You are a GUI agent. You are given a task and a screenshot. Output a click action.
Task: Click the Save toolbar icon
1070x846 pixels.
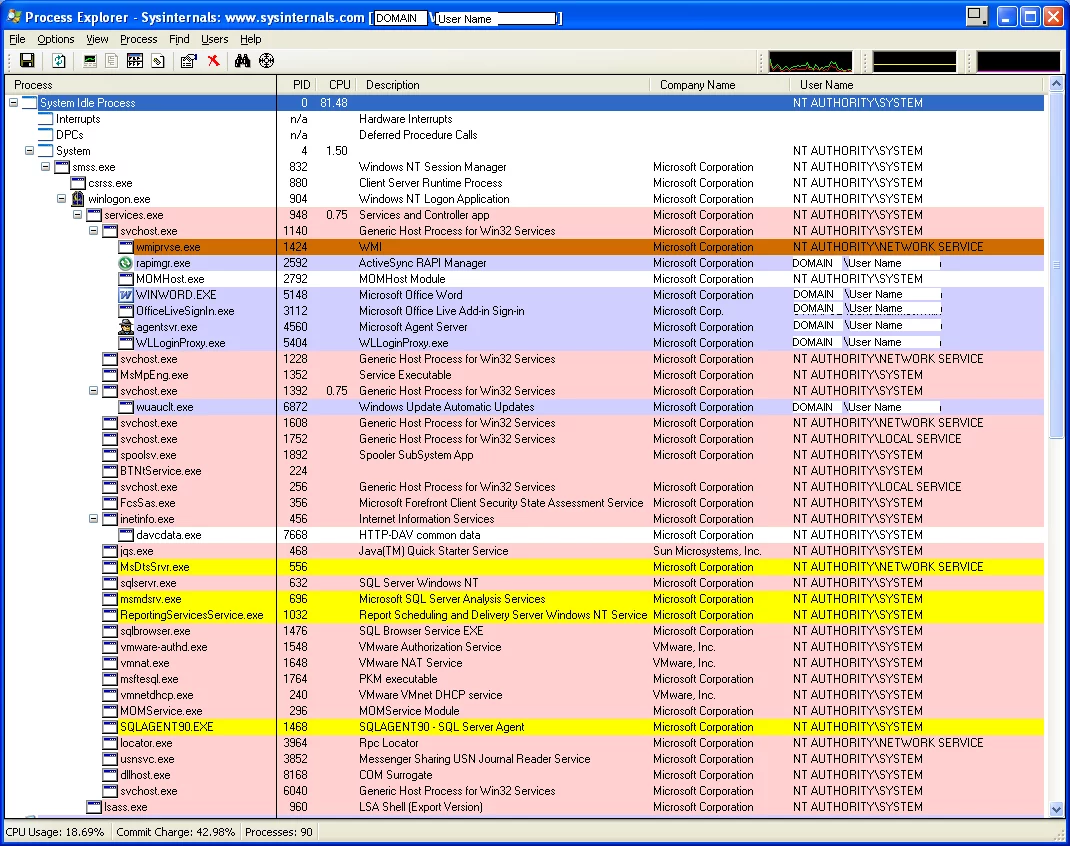tap(27, 62)
